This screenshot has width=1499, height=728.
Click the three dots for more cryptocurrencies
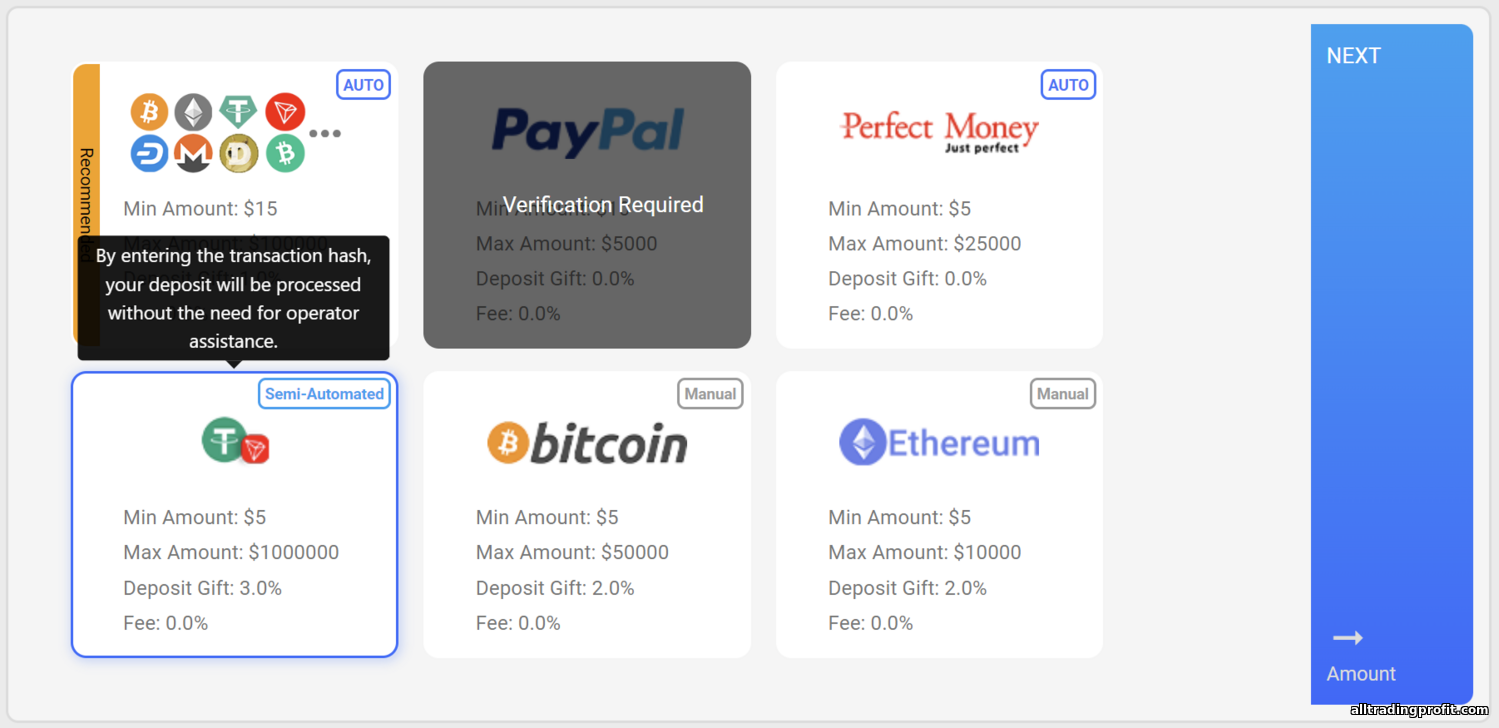325,133
